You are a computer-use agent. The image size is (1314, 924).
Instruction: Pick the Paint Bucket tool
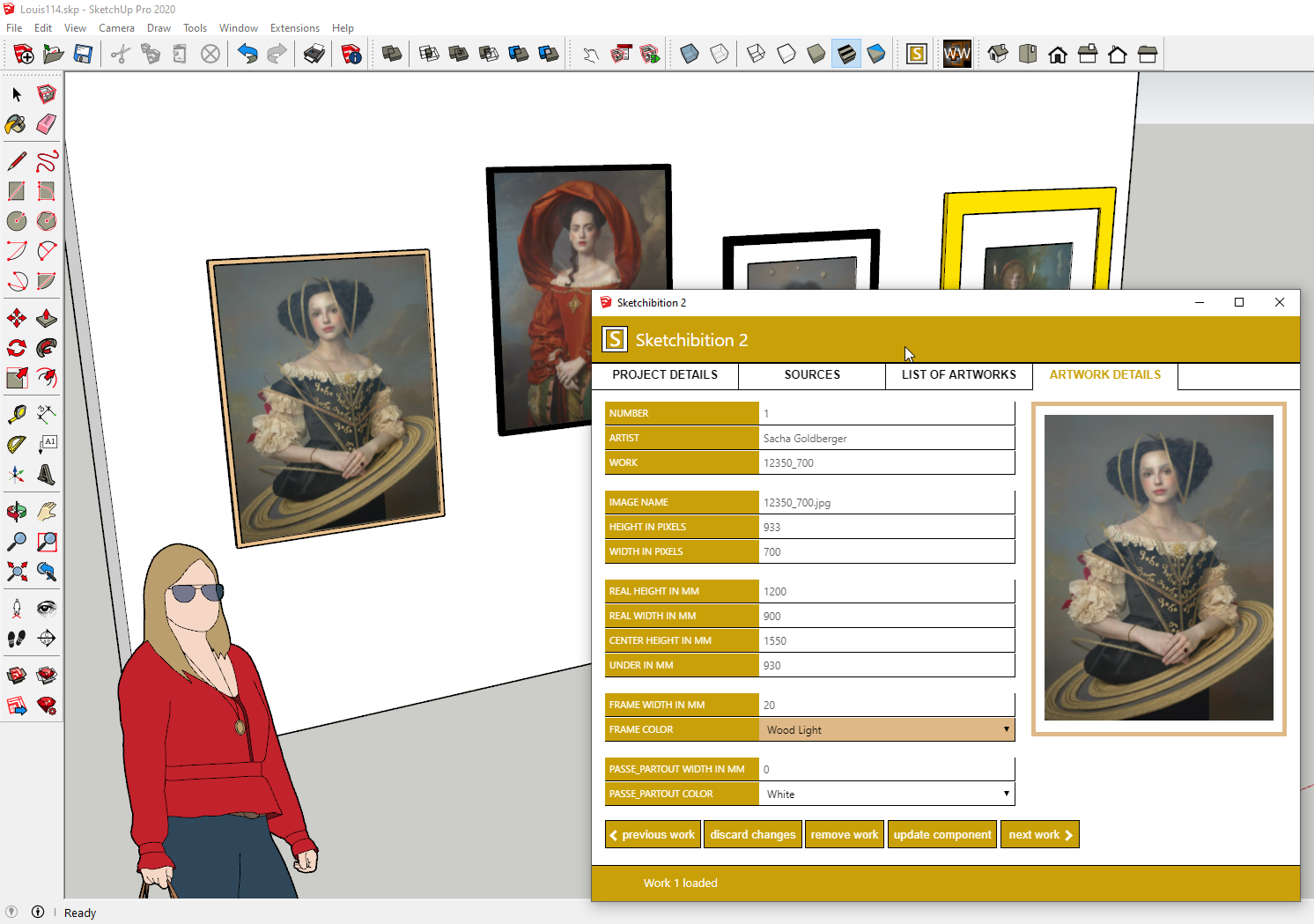pos(17,124)
